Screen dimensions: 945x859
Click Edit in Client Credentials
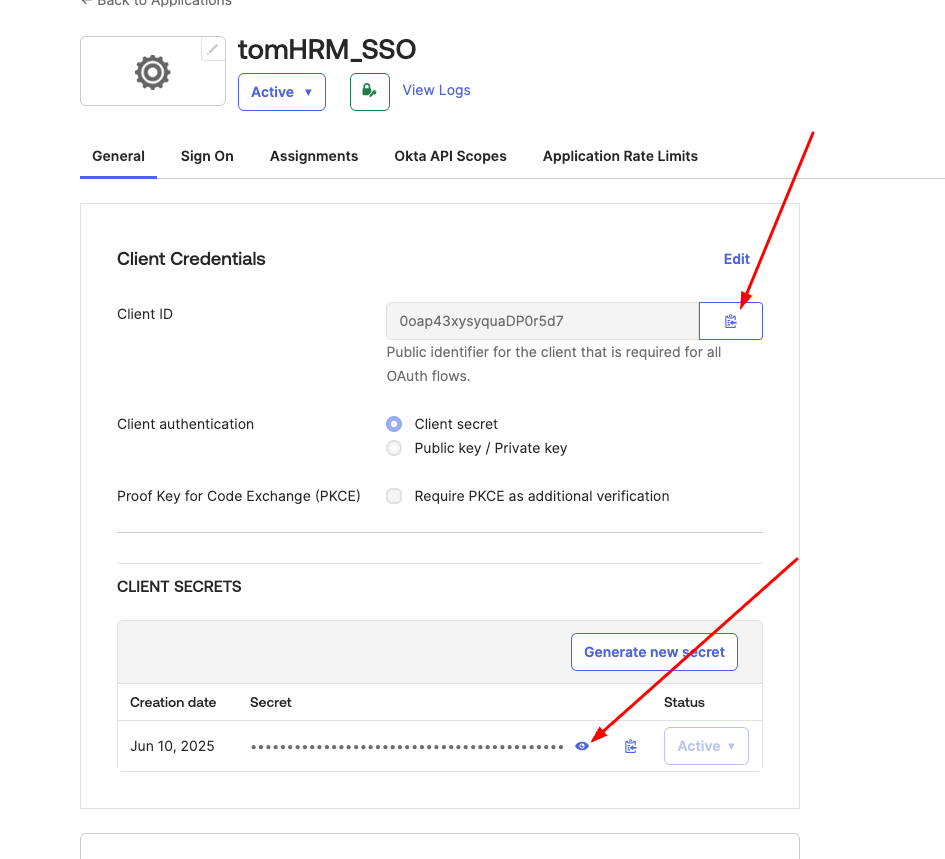(x=736, y=259)
